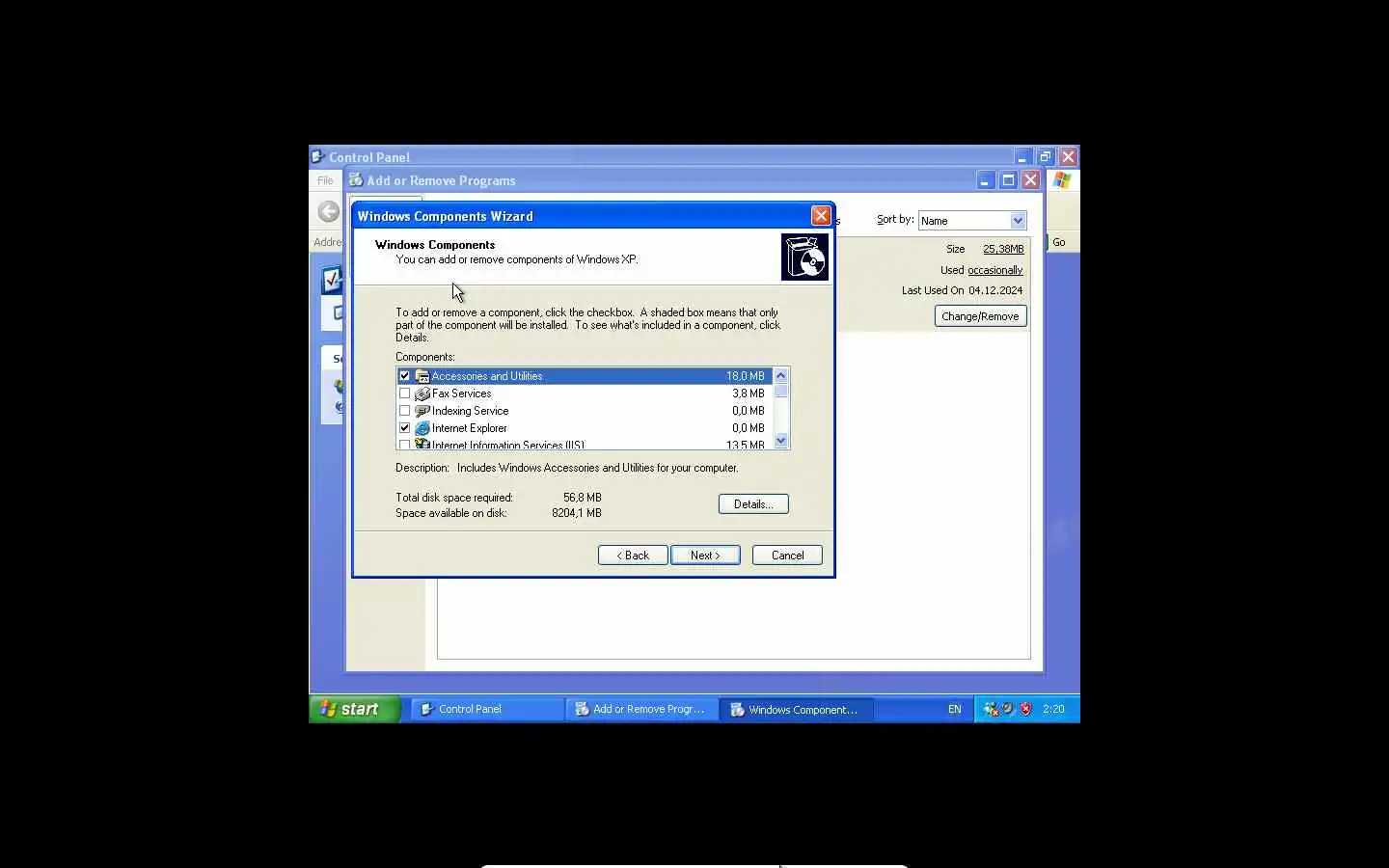Click the Internet Information Services icon

click(x=422, y=444)
